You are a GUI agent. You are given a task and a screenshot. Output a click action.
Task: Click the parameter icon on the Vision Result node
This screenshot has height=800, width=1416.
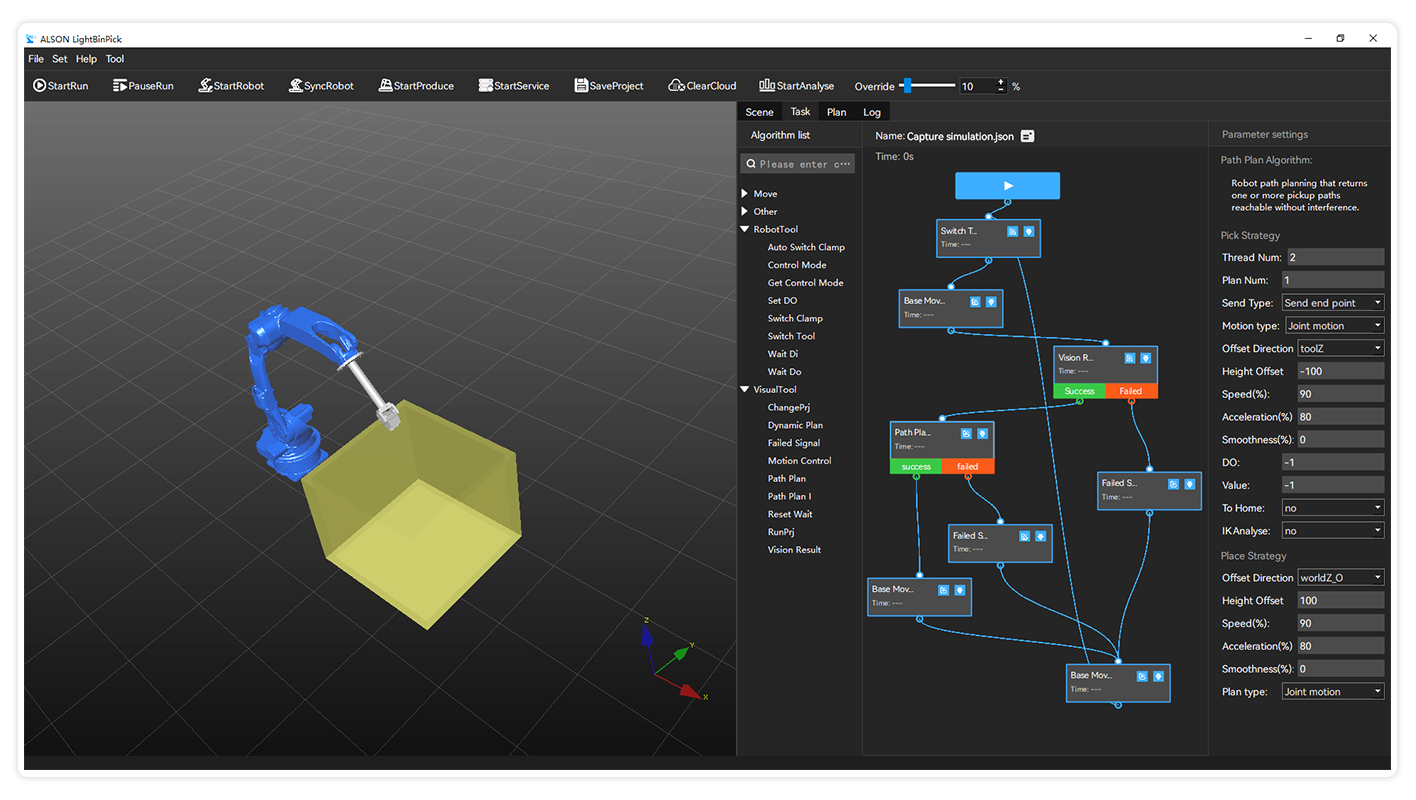pos(1146,358)
